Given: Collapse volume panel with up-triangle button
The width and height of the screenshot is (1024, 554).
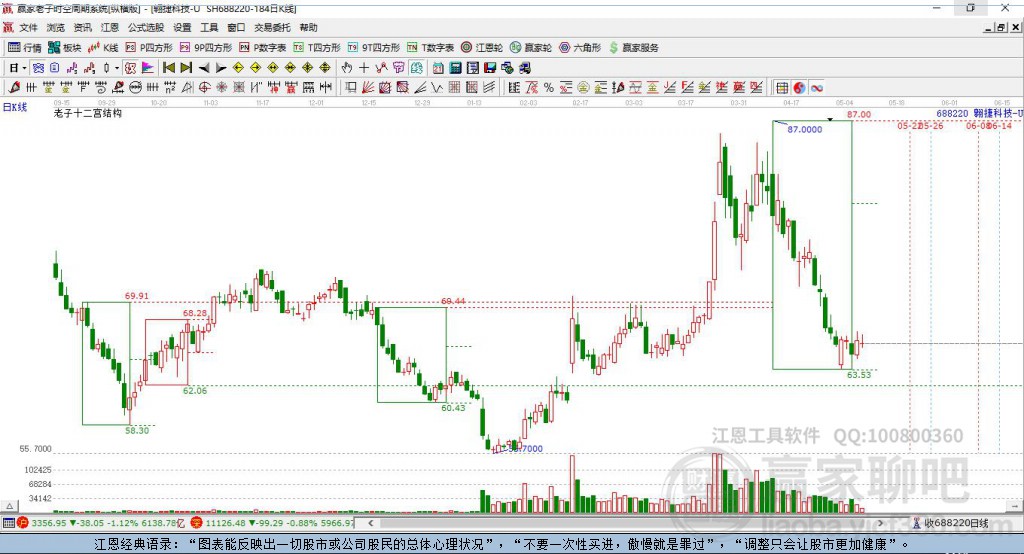Looking at the screenshot, I should coord(9,506).
